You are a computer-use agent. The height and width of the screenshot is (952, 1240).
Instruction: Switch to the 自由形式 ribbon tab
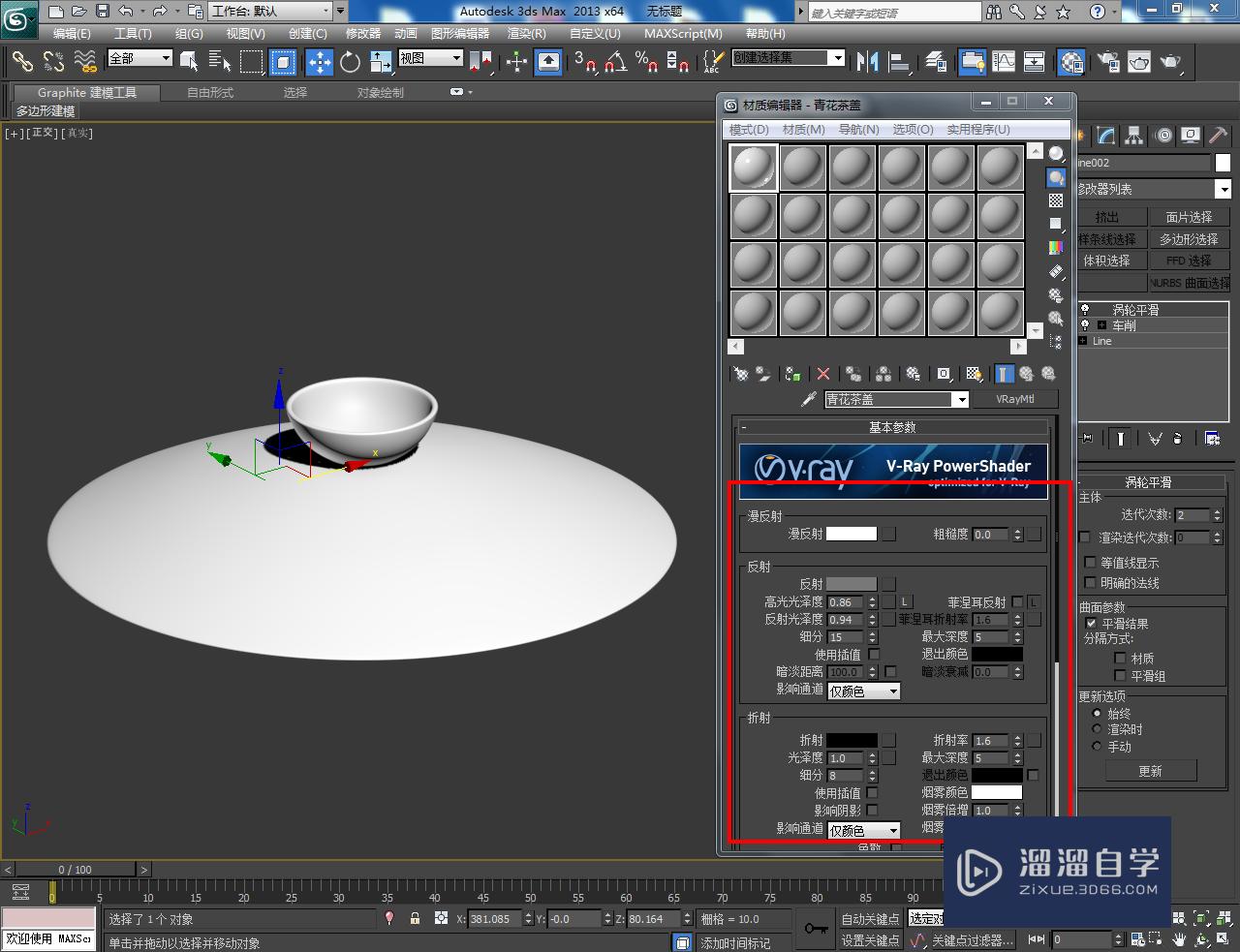point(210,93)
